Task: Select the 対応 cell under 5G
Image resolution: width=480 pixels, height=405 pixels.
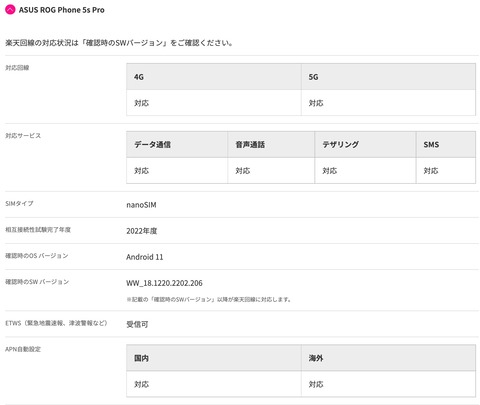Action: [388, 103]
